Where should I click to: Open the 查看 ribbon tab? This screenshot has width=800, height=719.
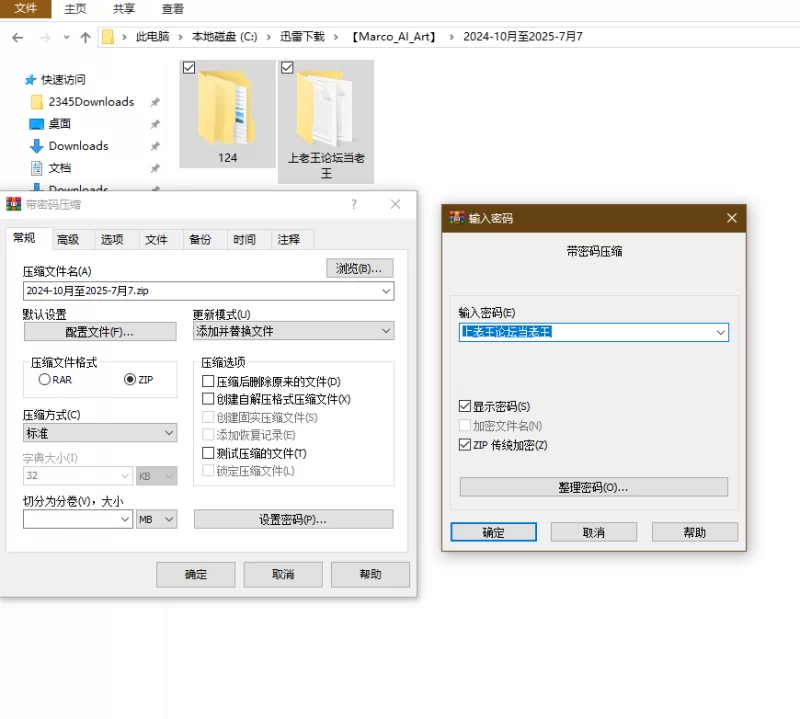click(x=172, y=9)
